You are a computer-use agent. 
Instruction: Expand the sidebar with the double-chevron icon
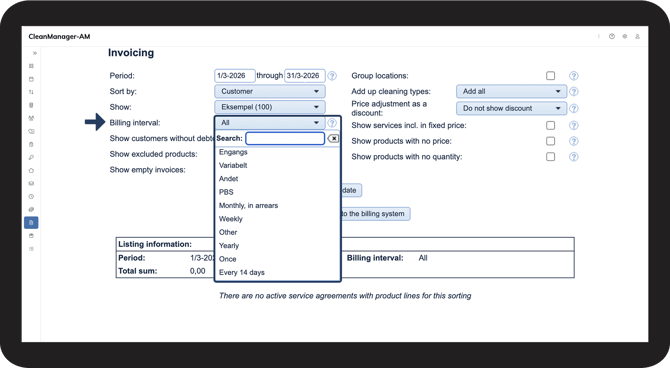(35, 53)
